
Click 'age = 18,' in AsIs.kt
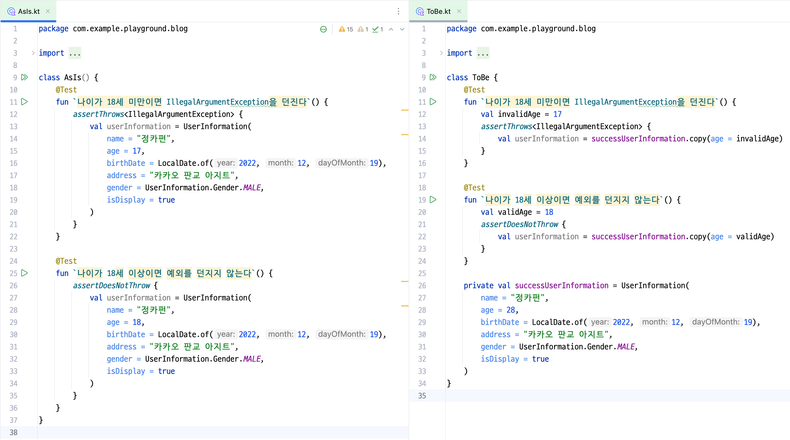125,322
